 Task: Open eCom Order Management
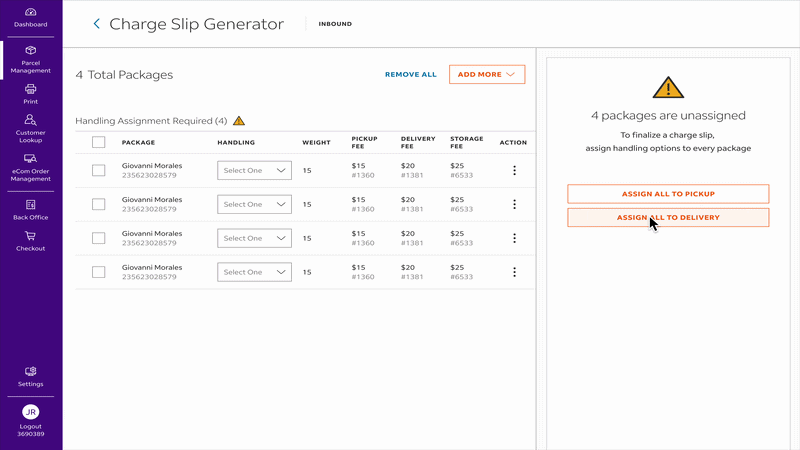coord(30,159)
